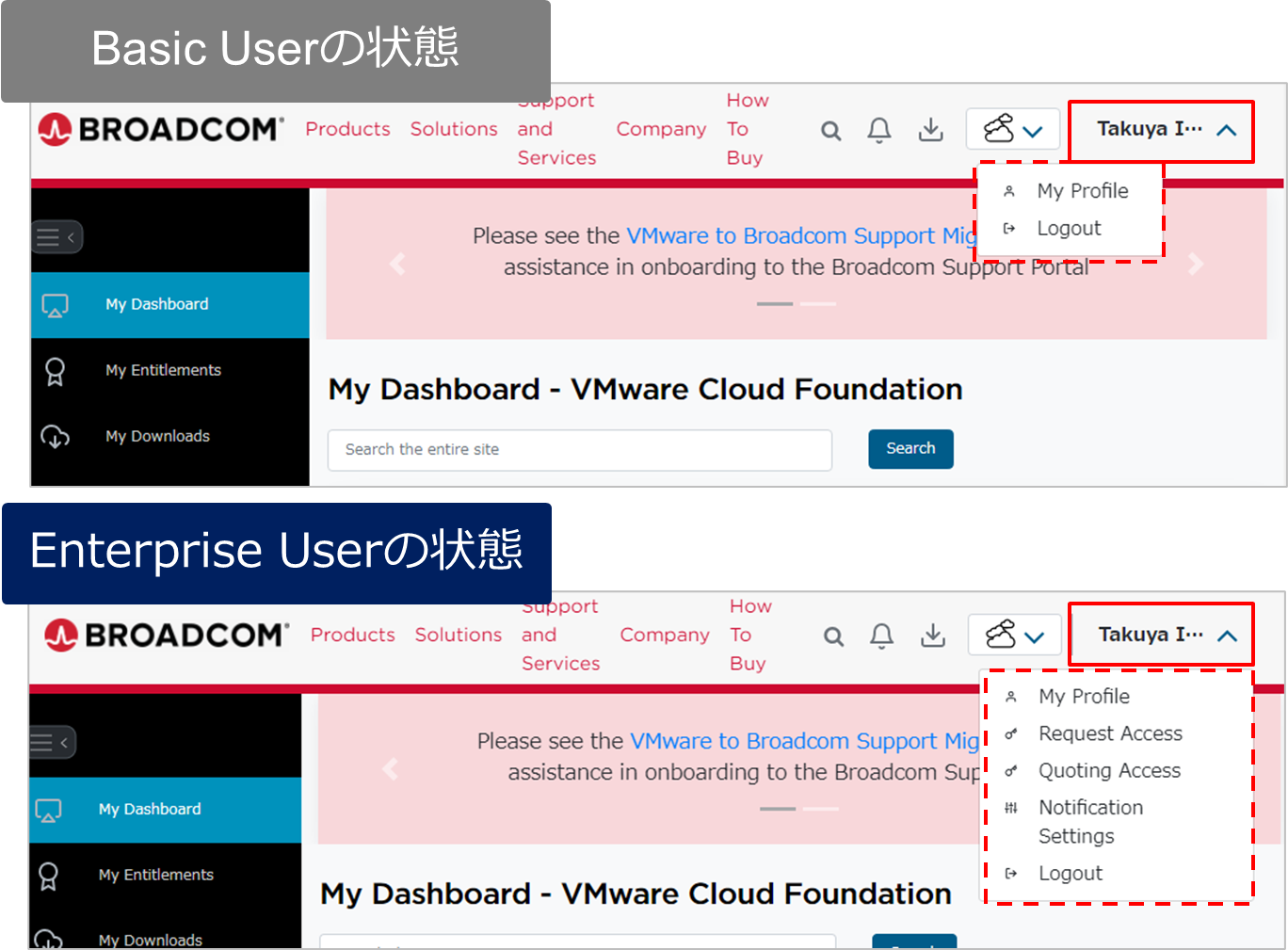Open How To Buy in Enterprise User header
This screenshot has width=1288, height=950.
[x=750, y=635]
